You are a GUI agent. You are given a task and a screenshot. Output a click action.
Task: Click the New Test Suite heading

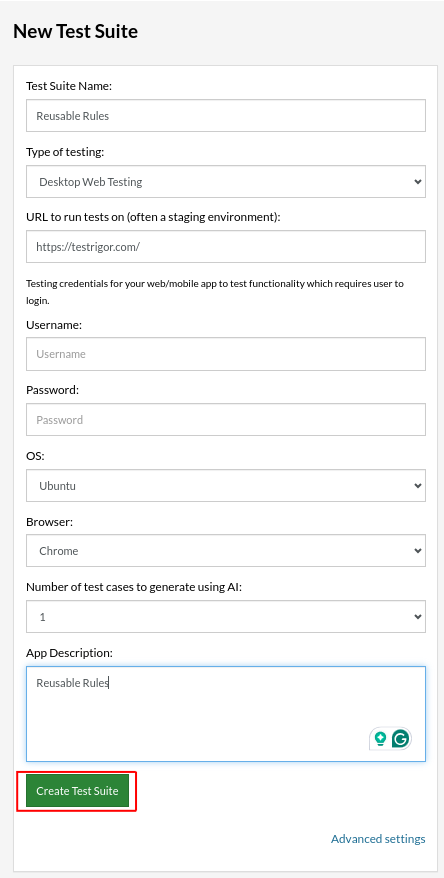click(76, 31)
